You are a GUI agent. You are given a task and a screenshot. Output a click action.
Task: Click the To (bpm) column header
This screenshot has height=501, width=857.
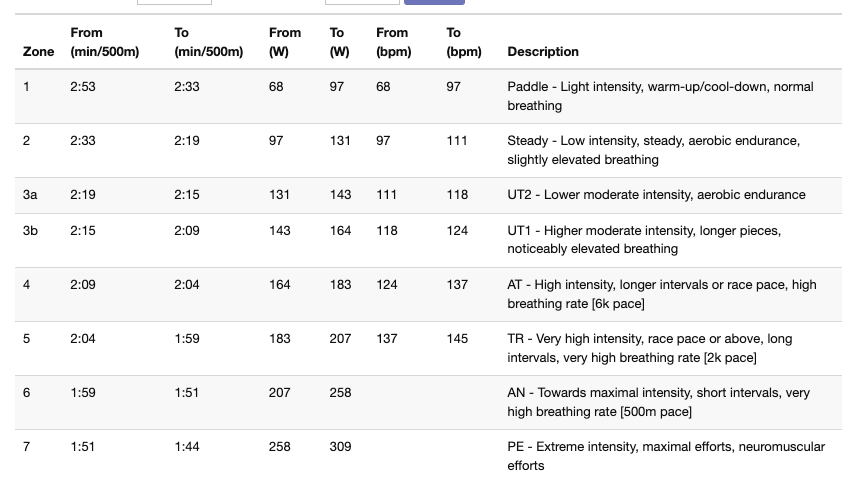pyautogui.click(x=463, y=42)
